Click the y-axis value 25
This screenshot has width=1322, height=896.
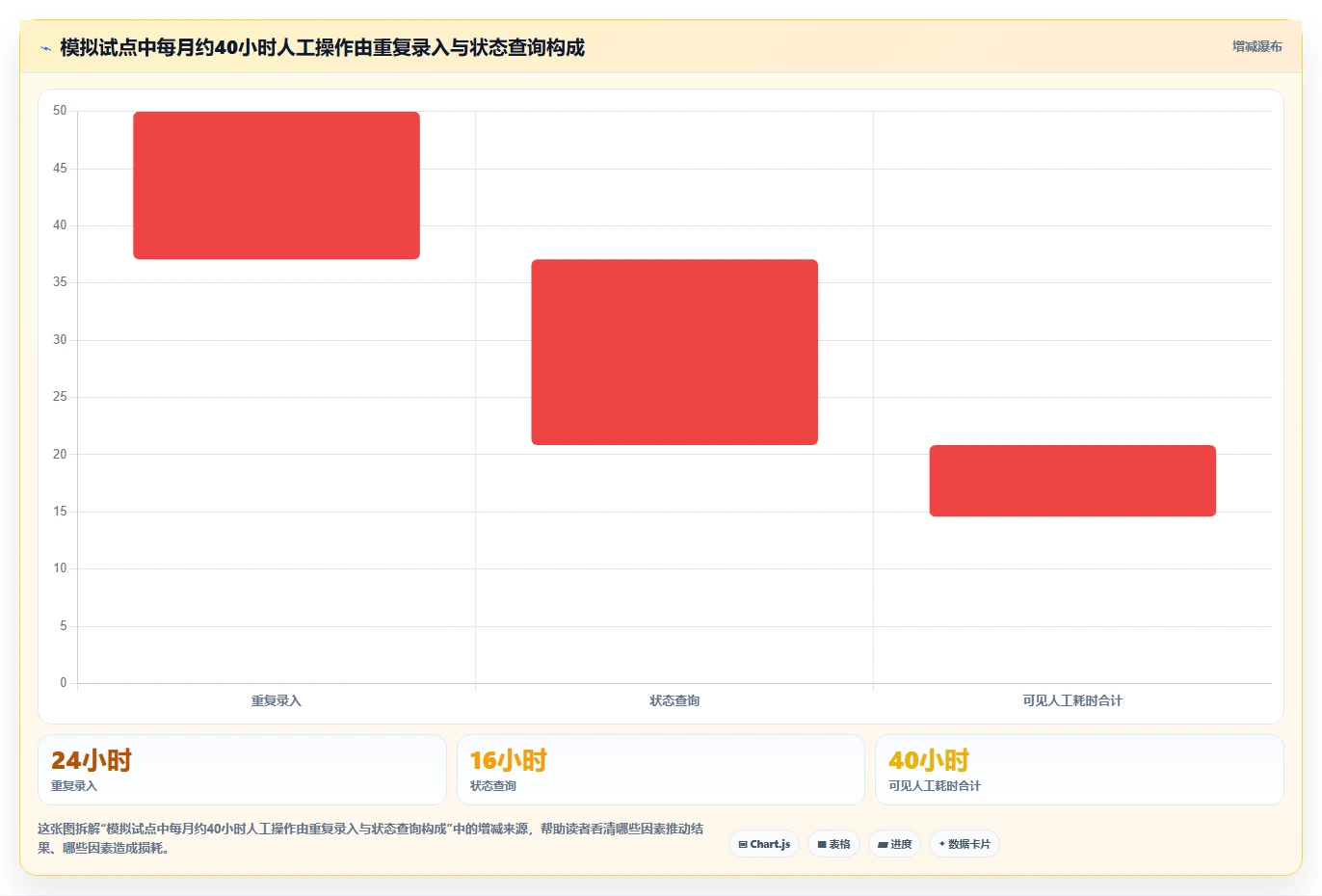60,397
